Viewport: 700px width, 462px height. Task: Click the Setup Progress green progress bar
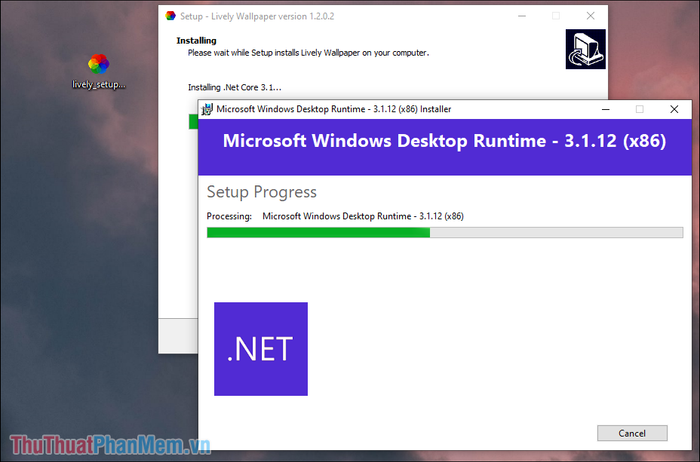click(445, 232)
